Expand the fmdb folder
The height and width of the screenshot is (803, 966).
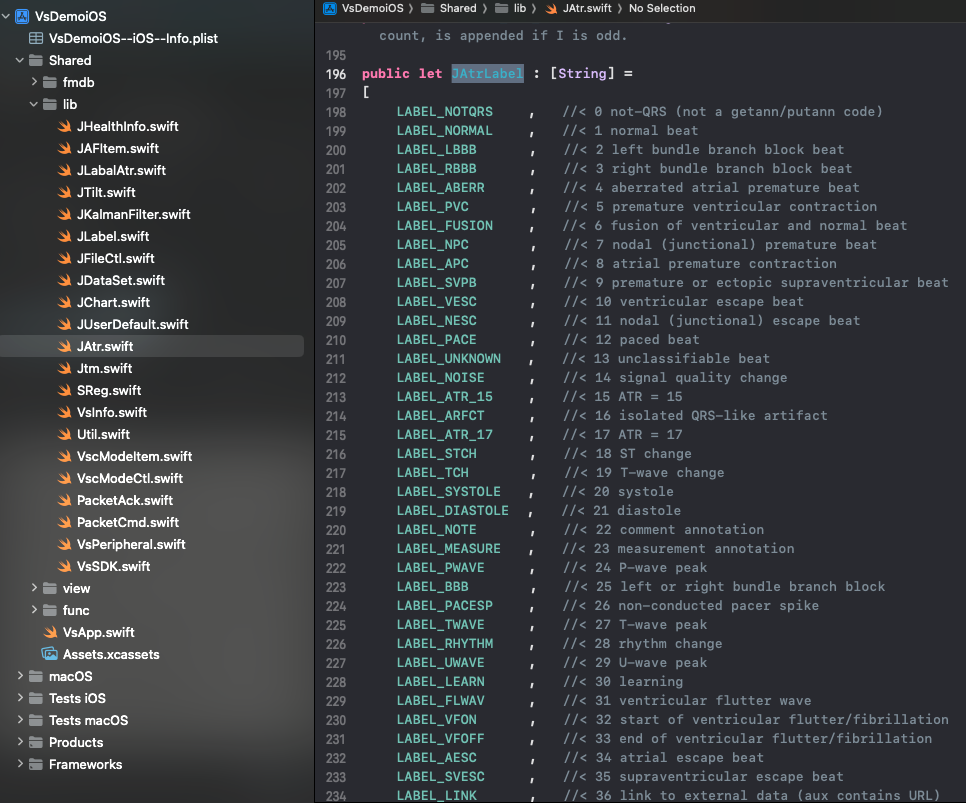[35, 82]
